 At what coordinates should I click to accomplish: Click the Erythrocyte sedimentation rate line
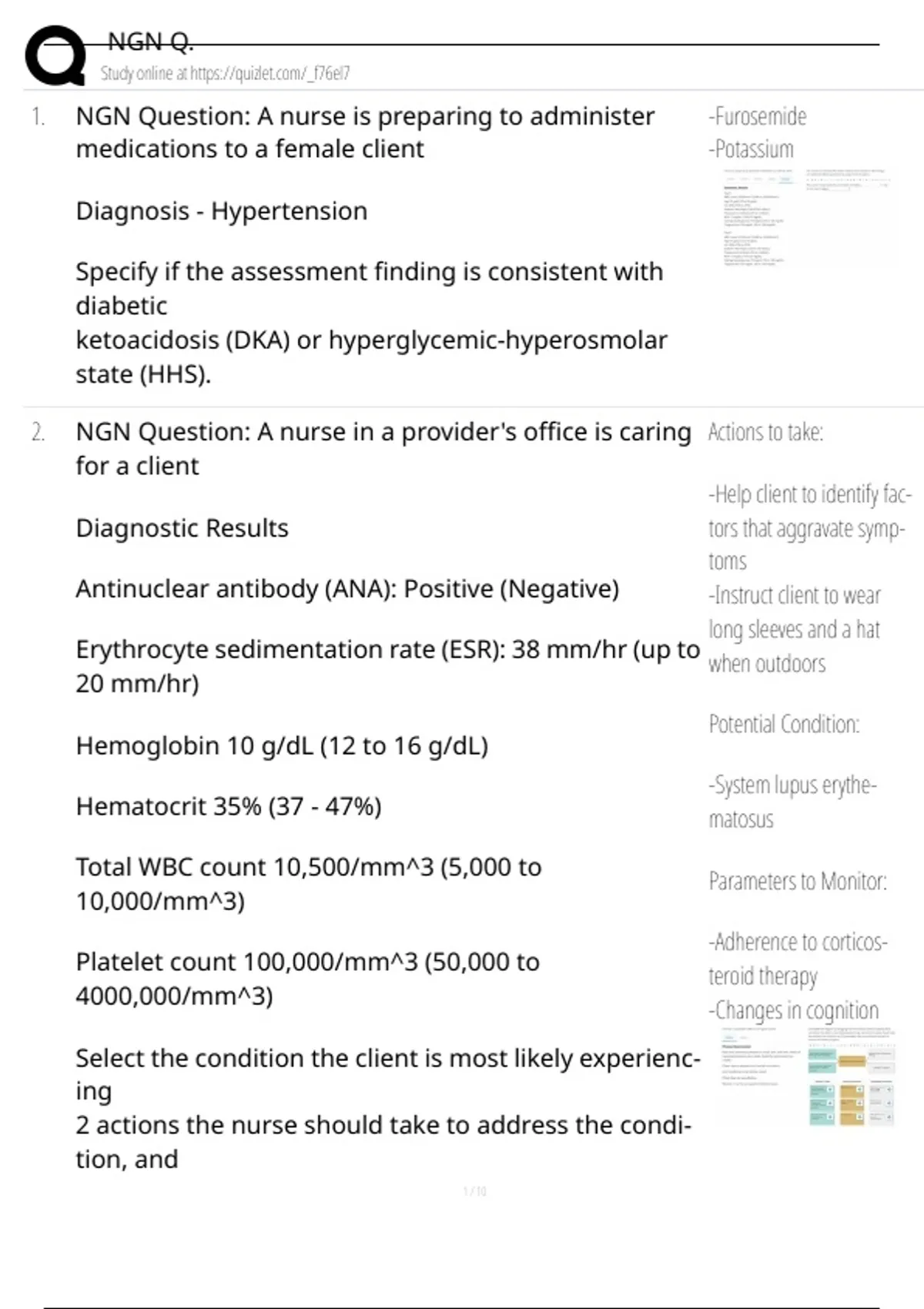click(387, 651)
